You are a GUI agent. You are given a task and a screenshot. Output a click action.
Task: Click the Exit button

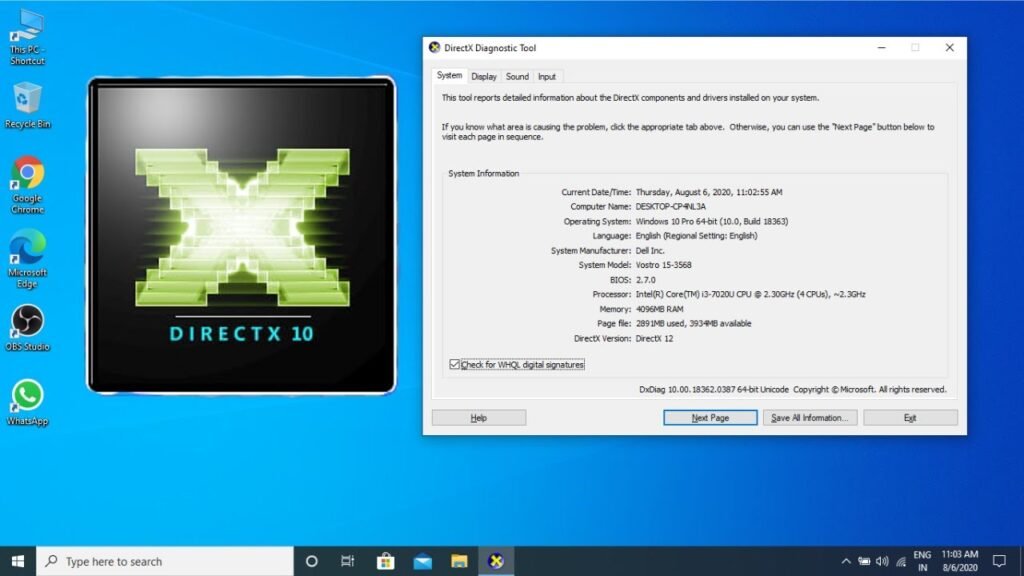pos(910,418)
